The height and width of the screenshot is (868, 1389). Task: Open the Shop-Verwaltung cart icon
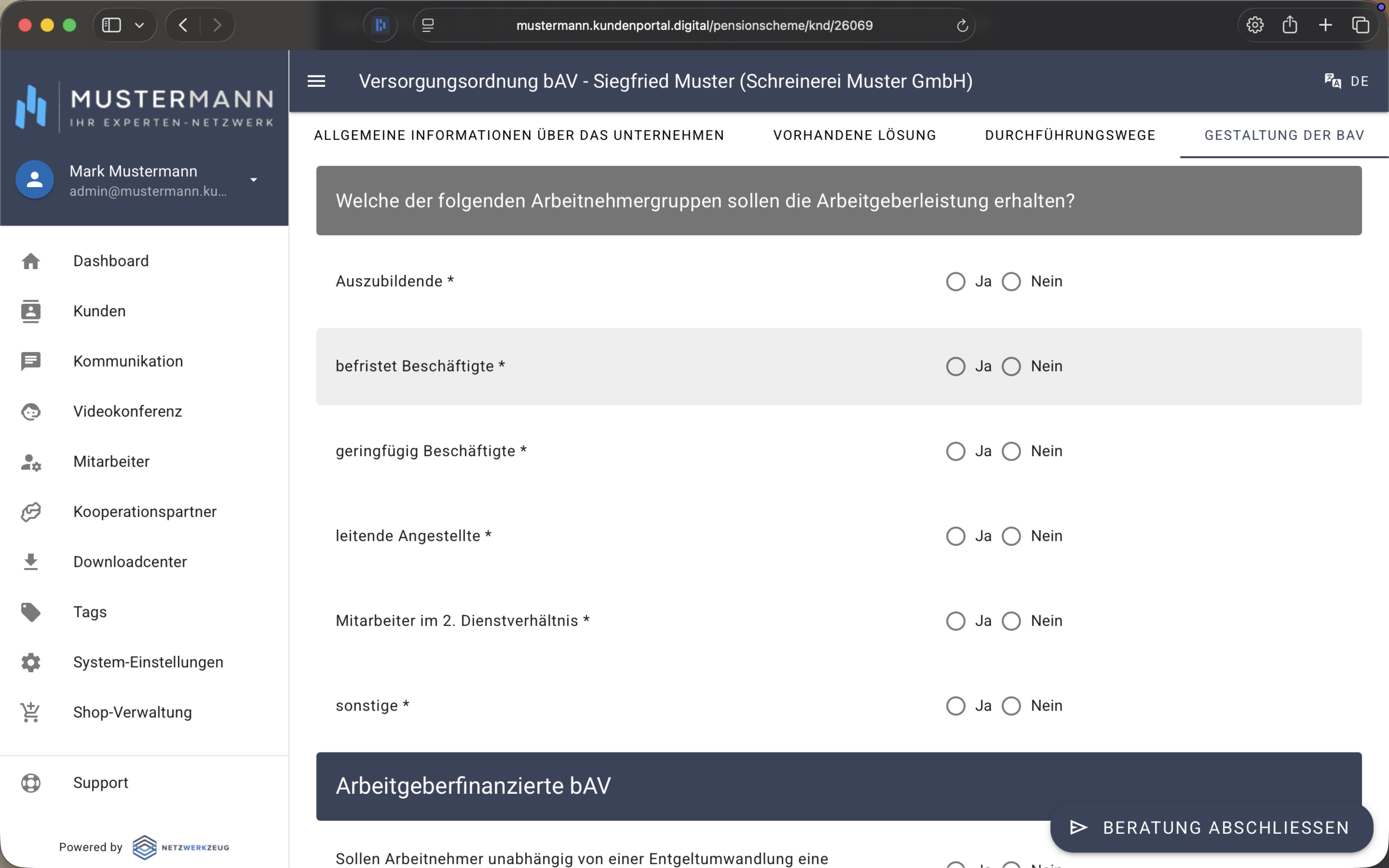[x=31, y=712]
